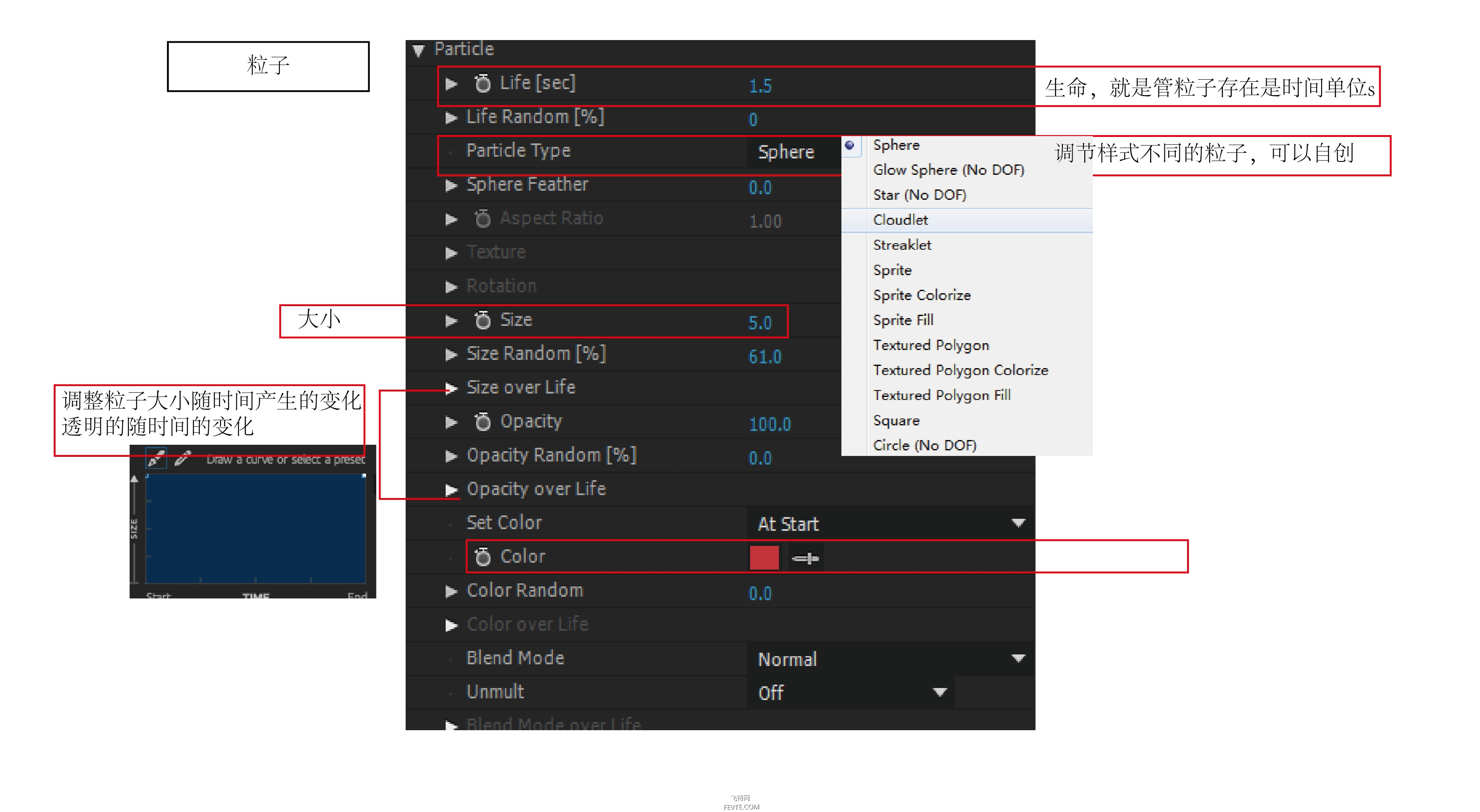Expand the Opacity over Life property

tap(451, 490)
